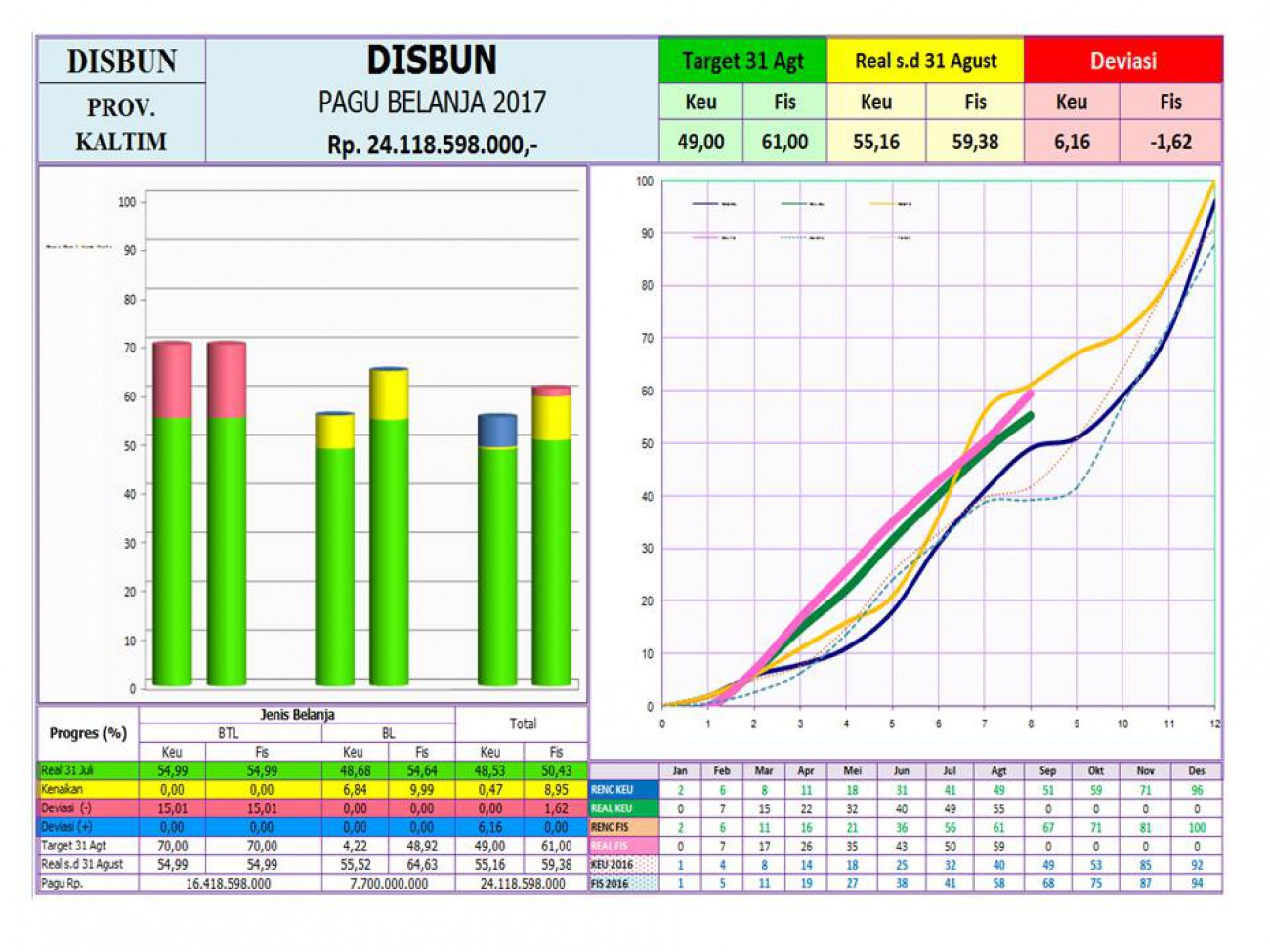Click the -1,62 deviation value
The width and height of the screenshot is (1270, 952).
click(x=1170, y=142)
